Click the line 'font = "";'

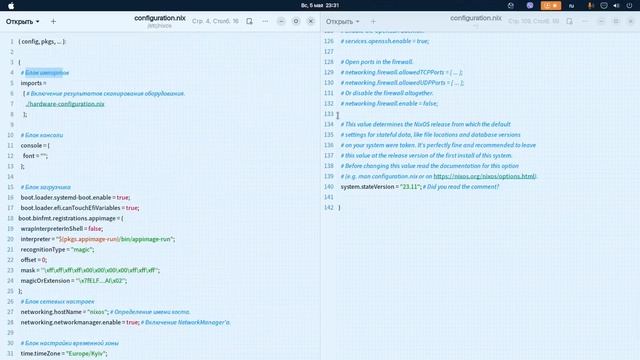click(35, 156)
